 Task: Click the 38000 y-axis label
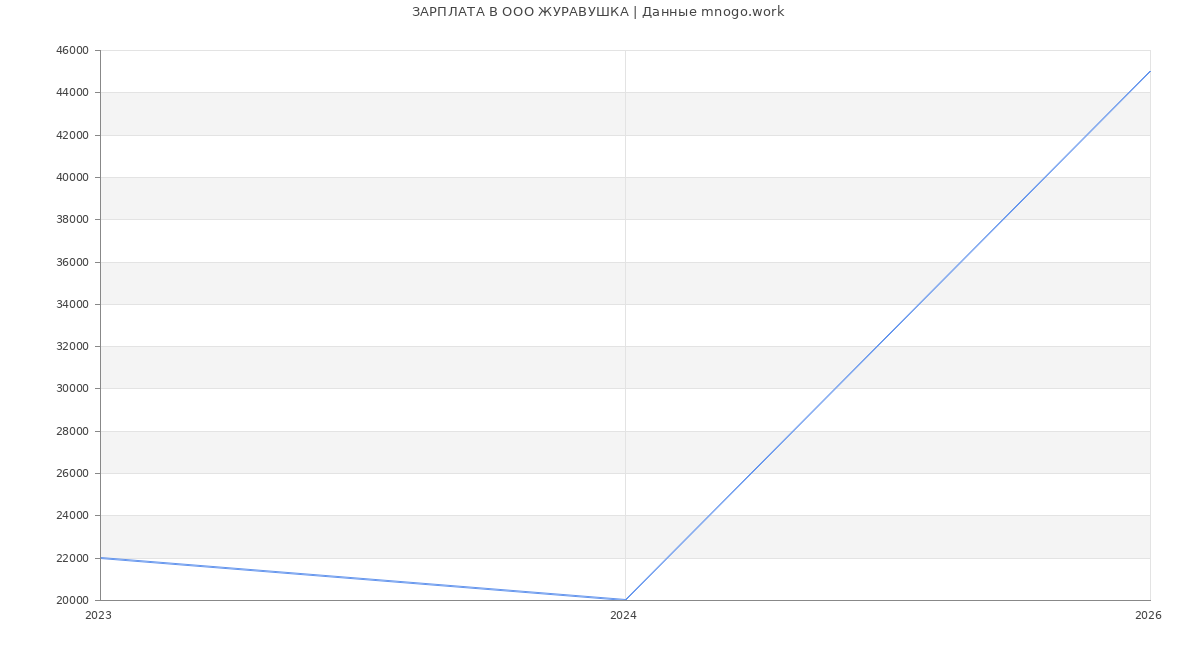pos(72,220)
